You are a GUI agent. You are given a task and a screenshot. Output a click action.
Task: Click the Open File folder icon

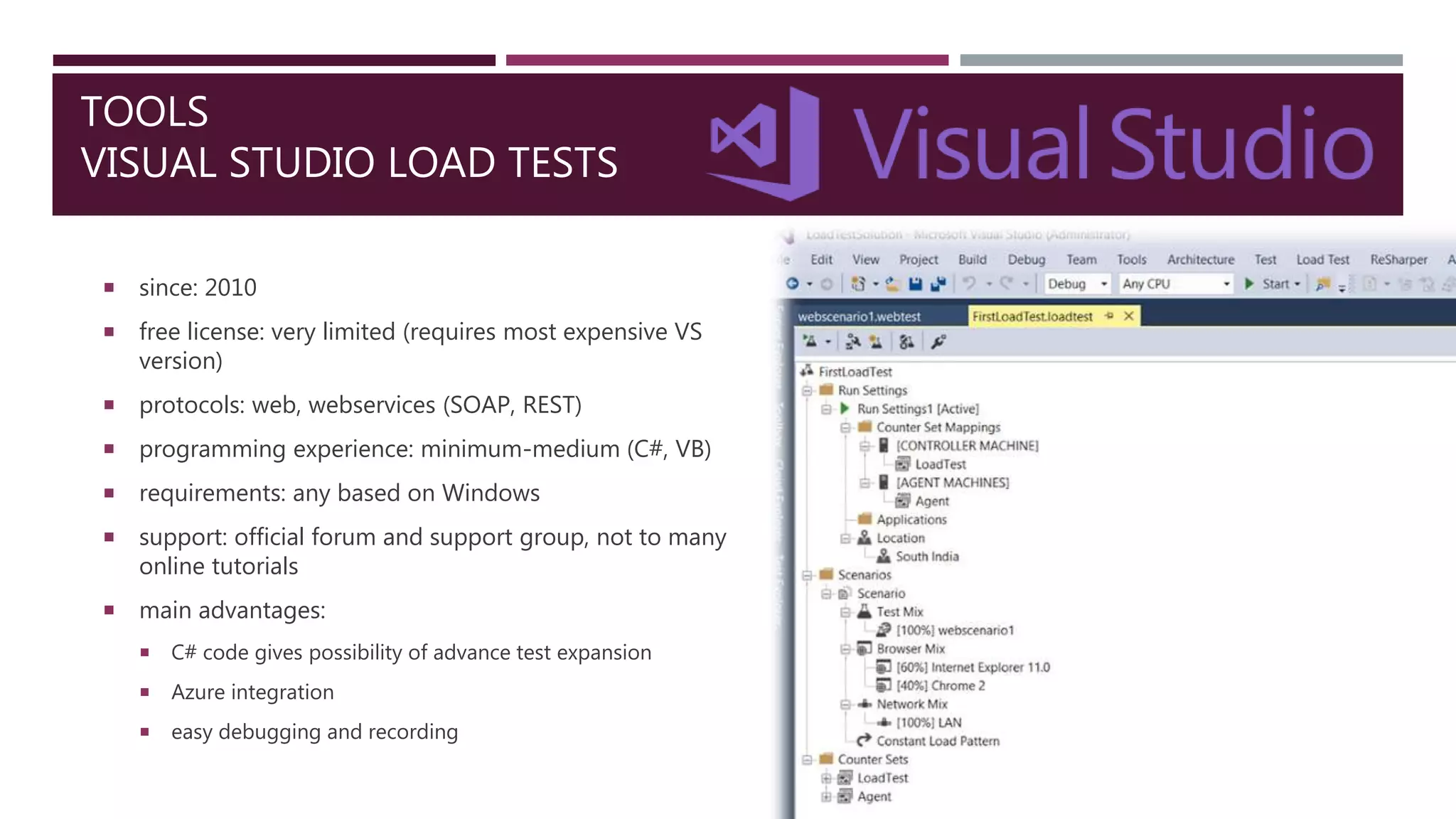pos(893,284)
